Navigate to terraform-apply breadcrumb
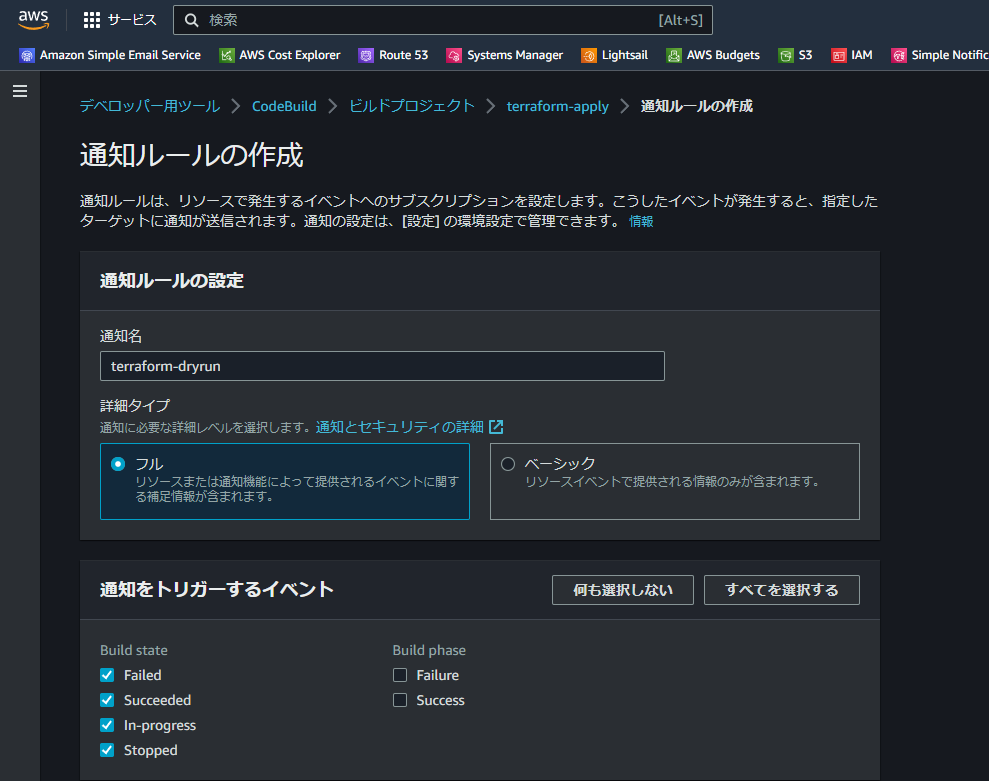This screenshot has height=781, width=989. click(x=557, y=106)
